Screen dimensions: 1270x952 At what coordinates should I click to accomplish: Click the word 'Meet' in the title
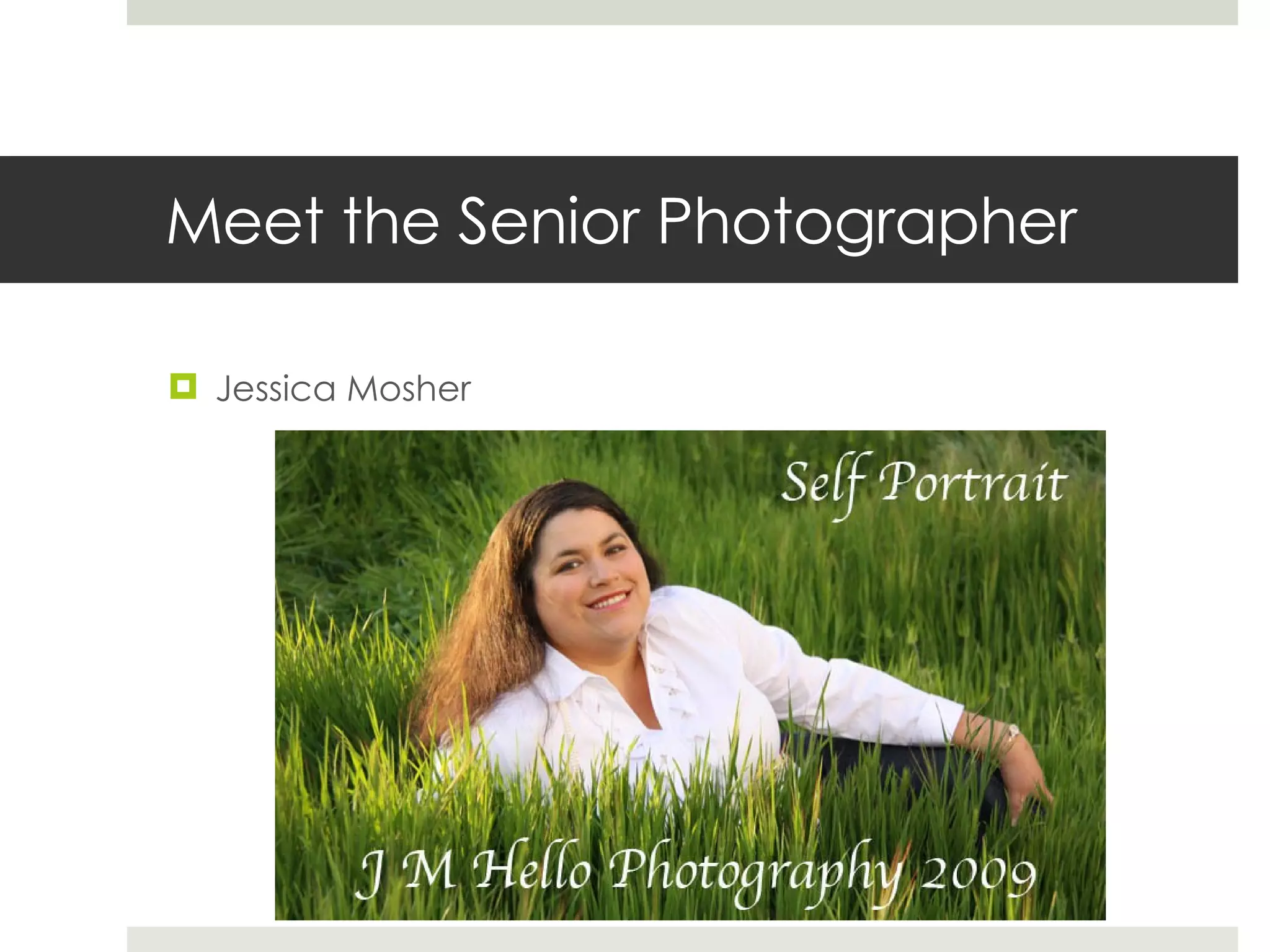click(245, 221)
